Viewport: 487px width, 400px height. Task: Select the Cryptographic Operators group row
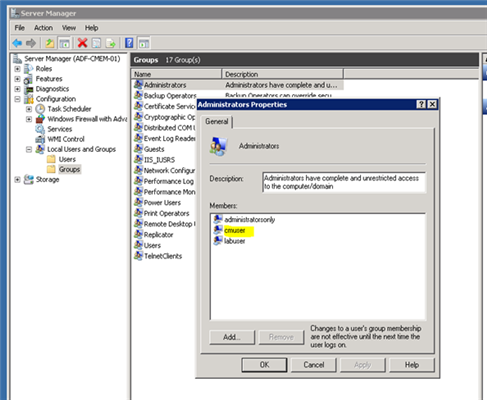click(x=164, y=117)
